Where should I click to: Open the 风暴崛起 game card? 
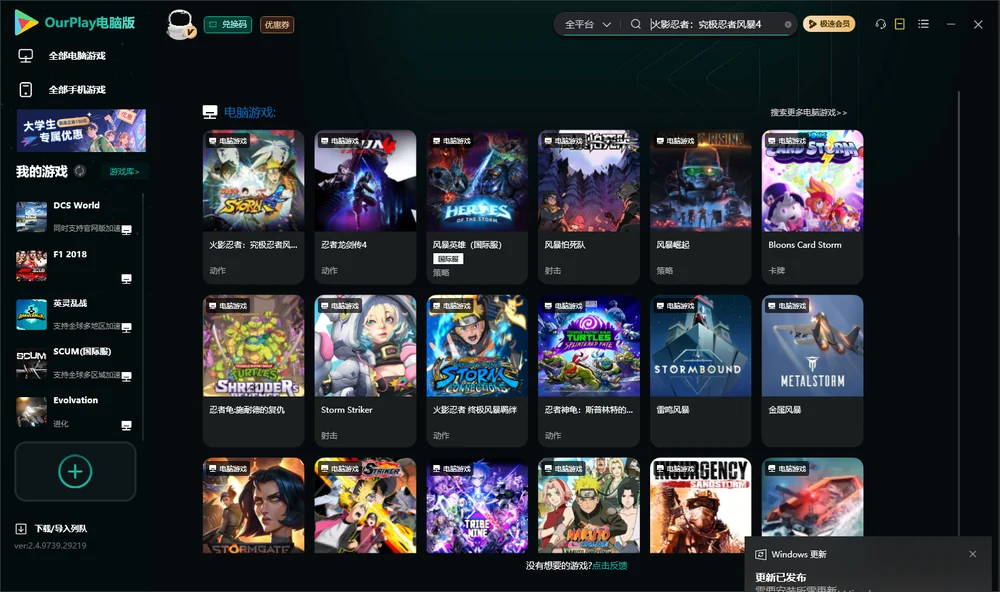[x=701, y=207]
